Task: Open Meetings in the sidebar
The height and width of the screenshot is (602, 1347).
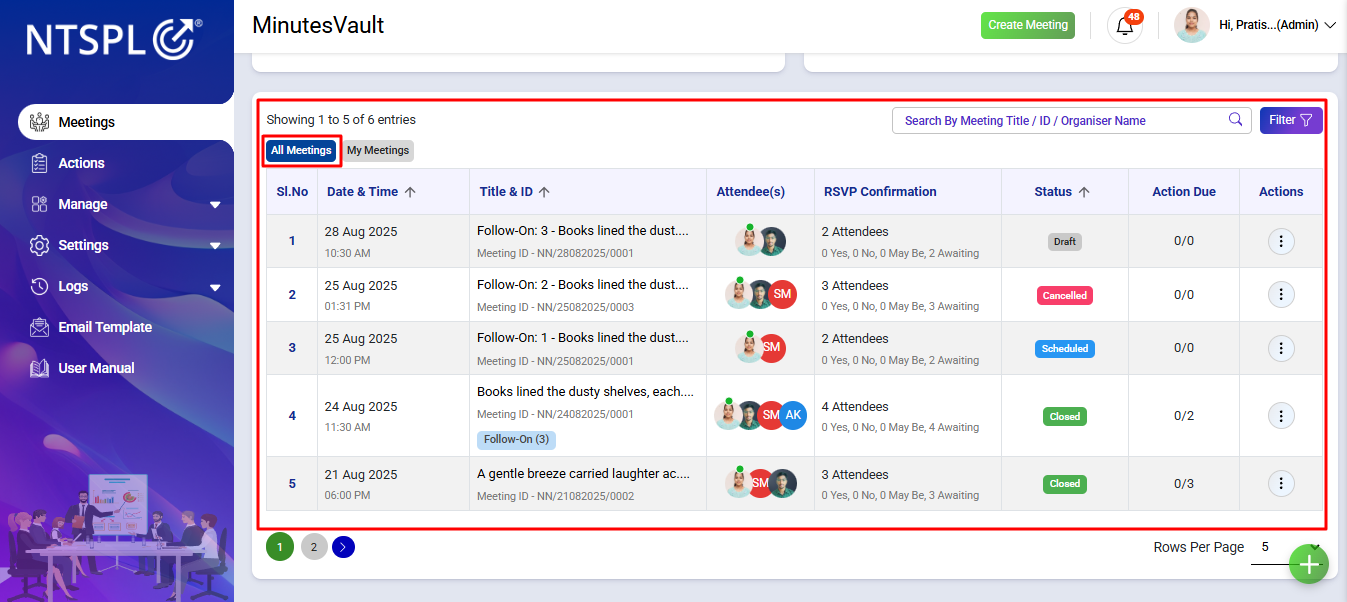Action: pos(126,122)
